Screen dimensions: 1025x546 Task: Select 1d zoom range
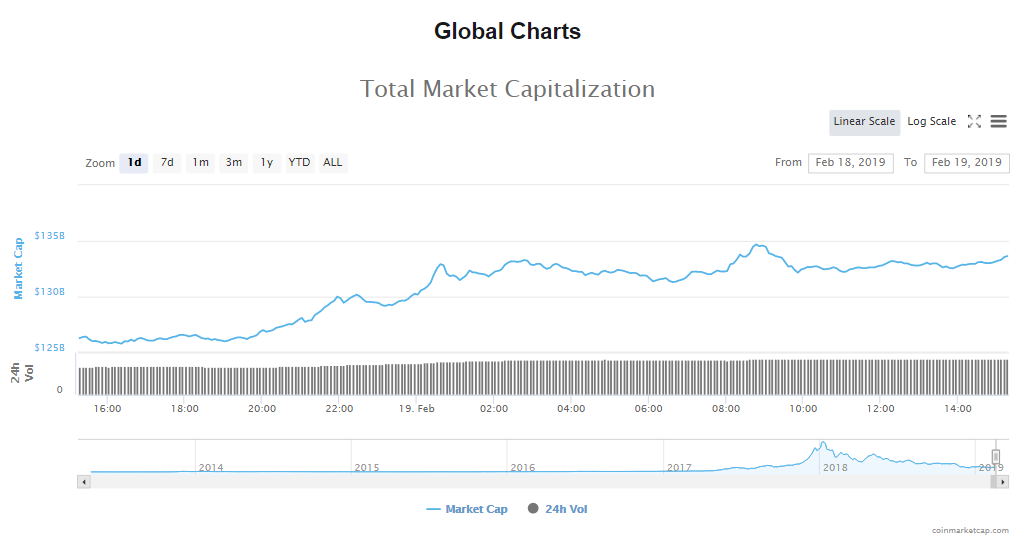[x=134, y=163]
